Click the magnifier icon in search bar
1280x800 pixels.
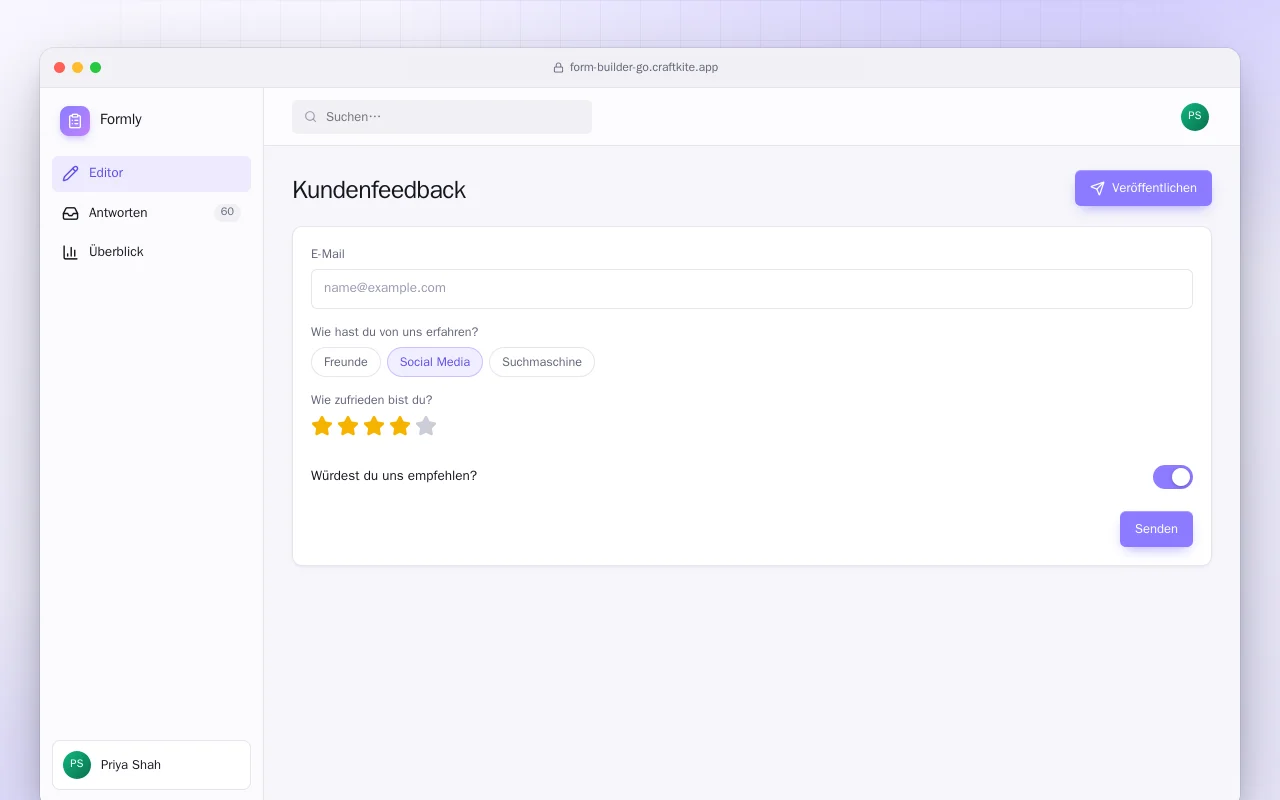point(311,117)
